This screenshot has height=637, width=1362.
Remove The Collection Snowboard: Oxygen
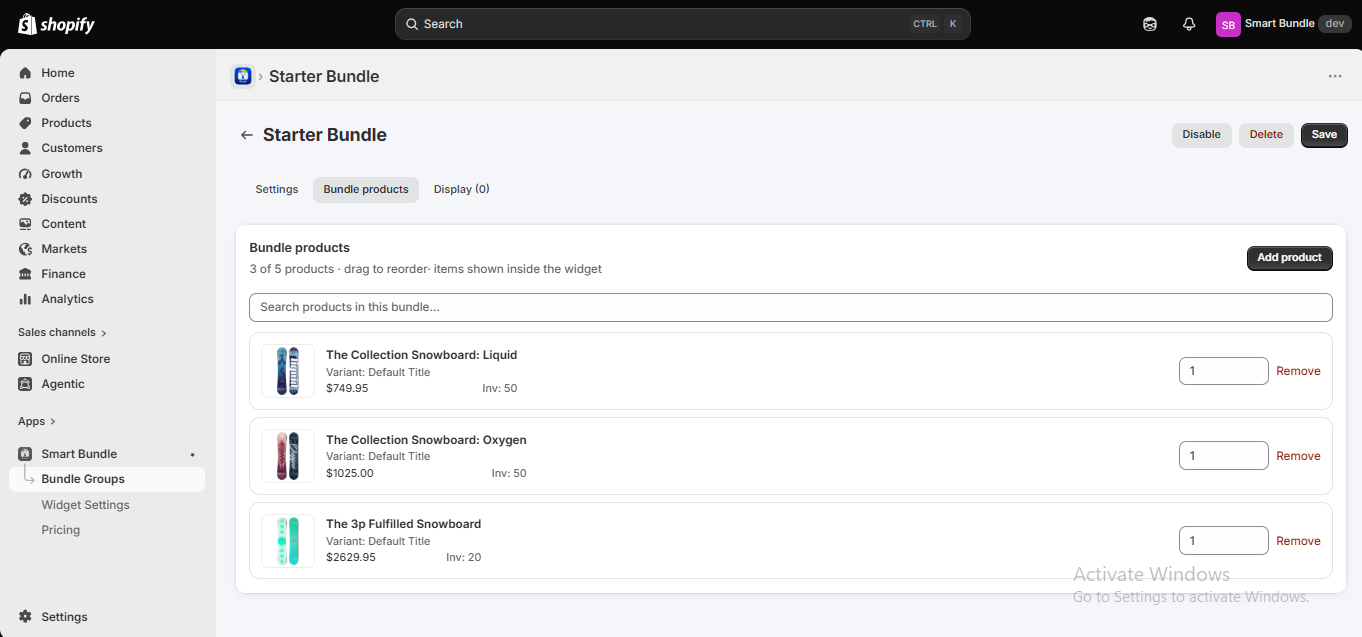[1298, 456]
